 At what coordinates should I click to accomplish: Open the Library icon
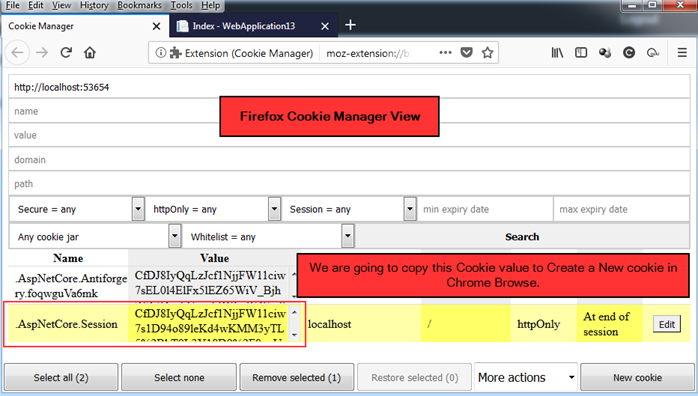(557, 53)
